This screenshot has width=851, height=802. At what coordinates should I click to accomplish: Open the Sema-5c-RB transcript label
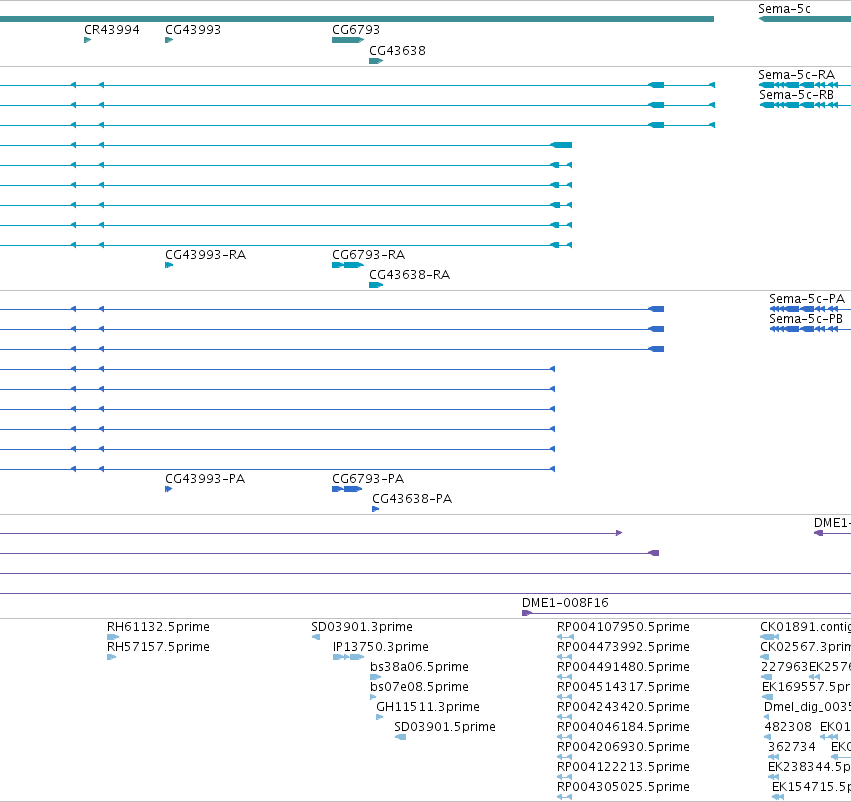[x=796, y=95]
